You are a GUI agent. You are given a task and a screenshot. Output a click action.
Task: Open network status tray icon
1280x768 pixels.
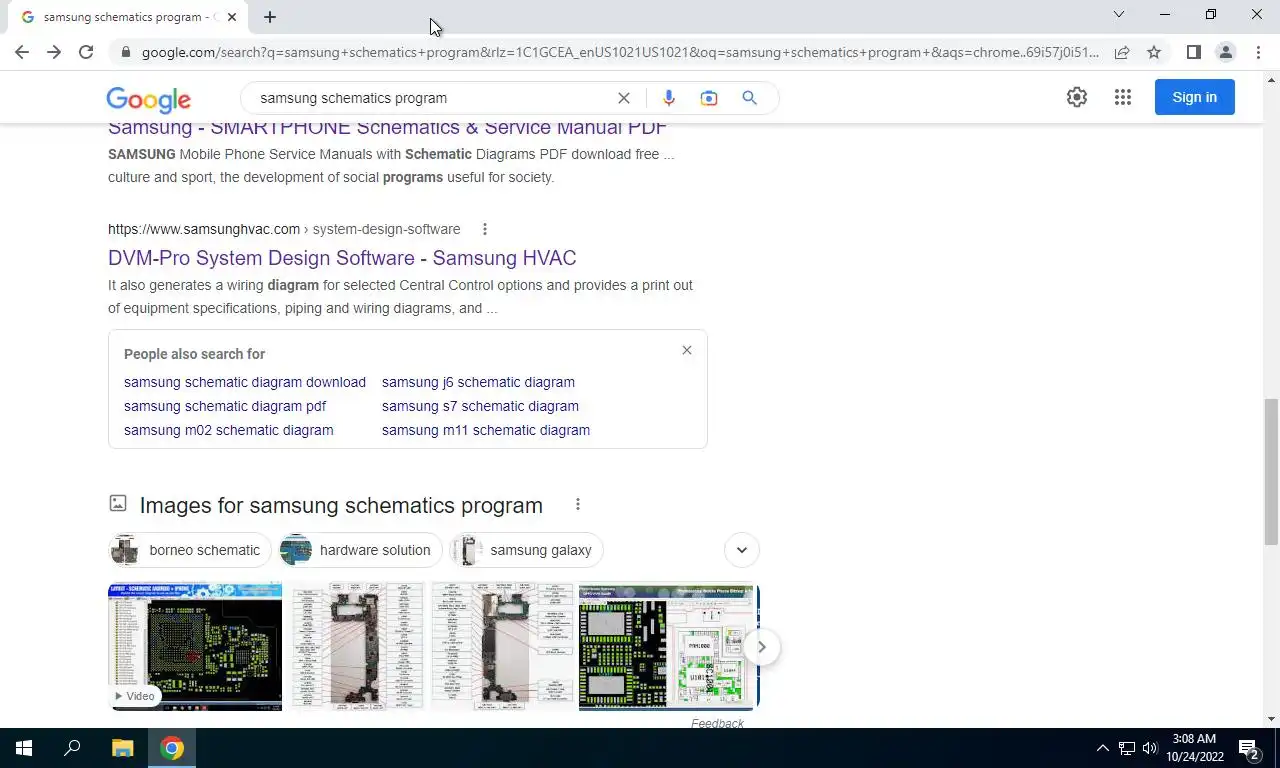[1127, 748]
